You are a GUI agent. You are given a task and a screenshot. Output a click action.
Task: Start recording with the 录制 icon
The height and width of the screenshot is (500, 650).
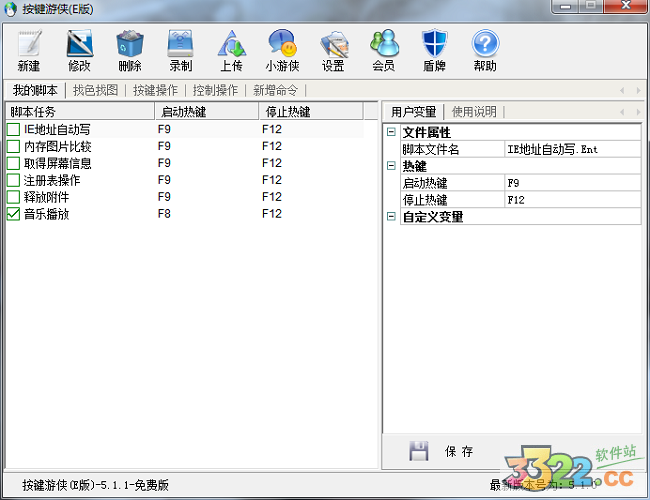click(180, 45)
